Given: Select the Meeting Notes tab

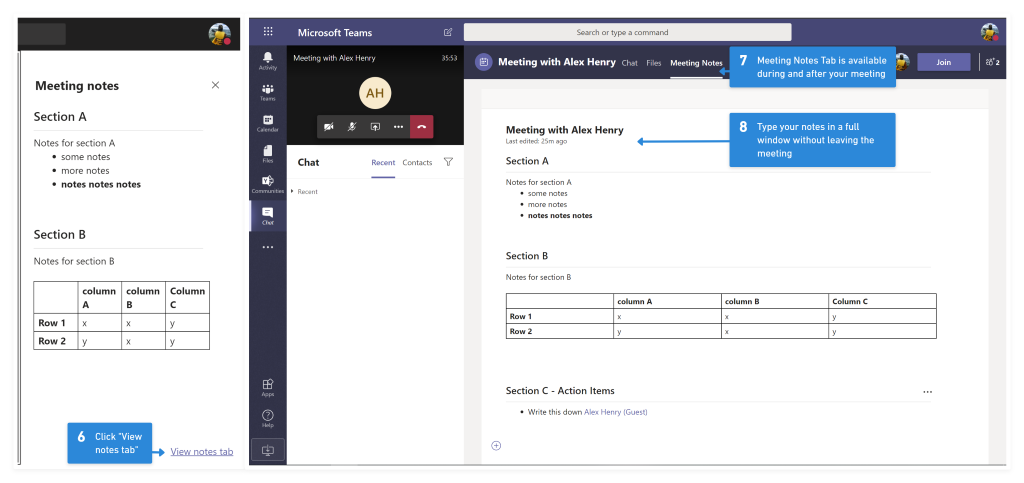Looking at the screenshot, I should [696, 63].
